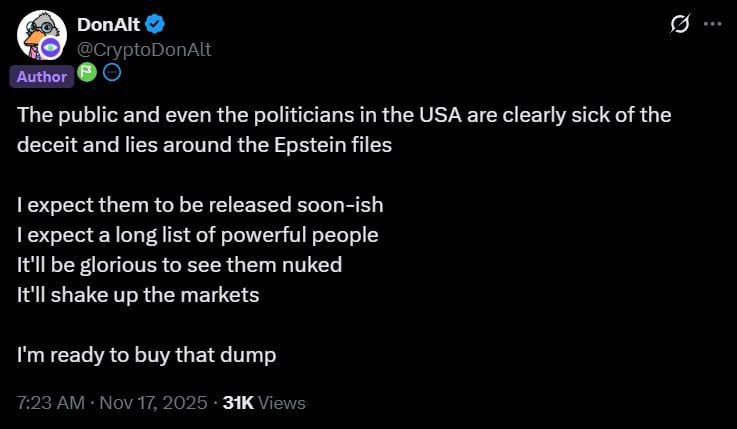The image size is (737, 429).
Task: Click the green flag badge icon
Action: click(x=87, y=73)
